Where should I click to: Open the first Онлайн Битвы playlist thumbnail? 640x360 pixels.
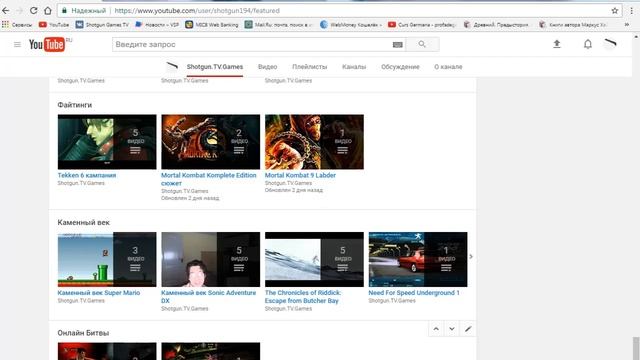click(x=107, y=351)
